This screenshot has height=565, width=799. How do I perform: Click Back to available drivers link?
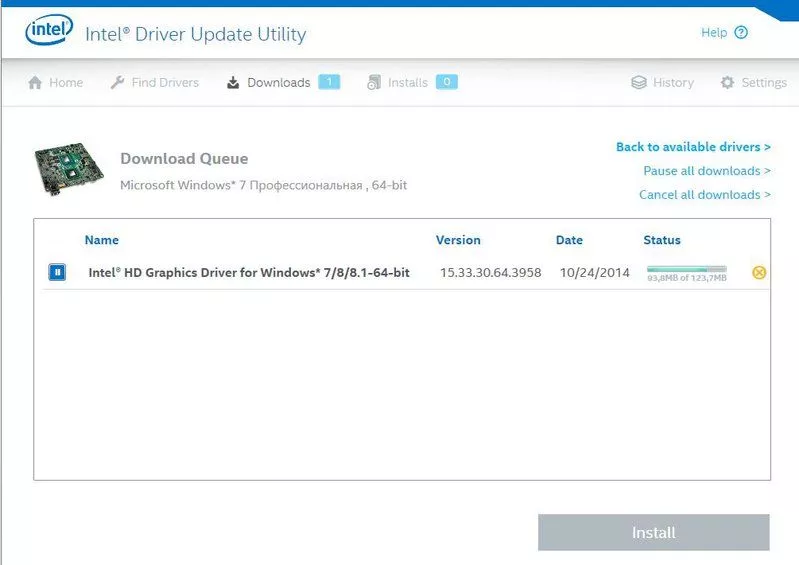click(693, 147)
